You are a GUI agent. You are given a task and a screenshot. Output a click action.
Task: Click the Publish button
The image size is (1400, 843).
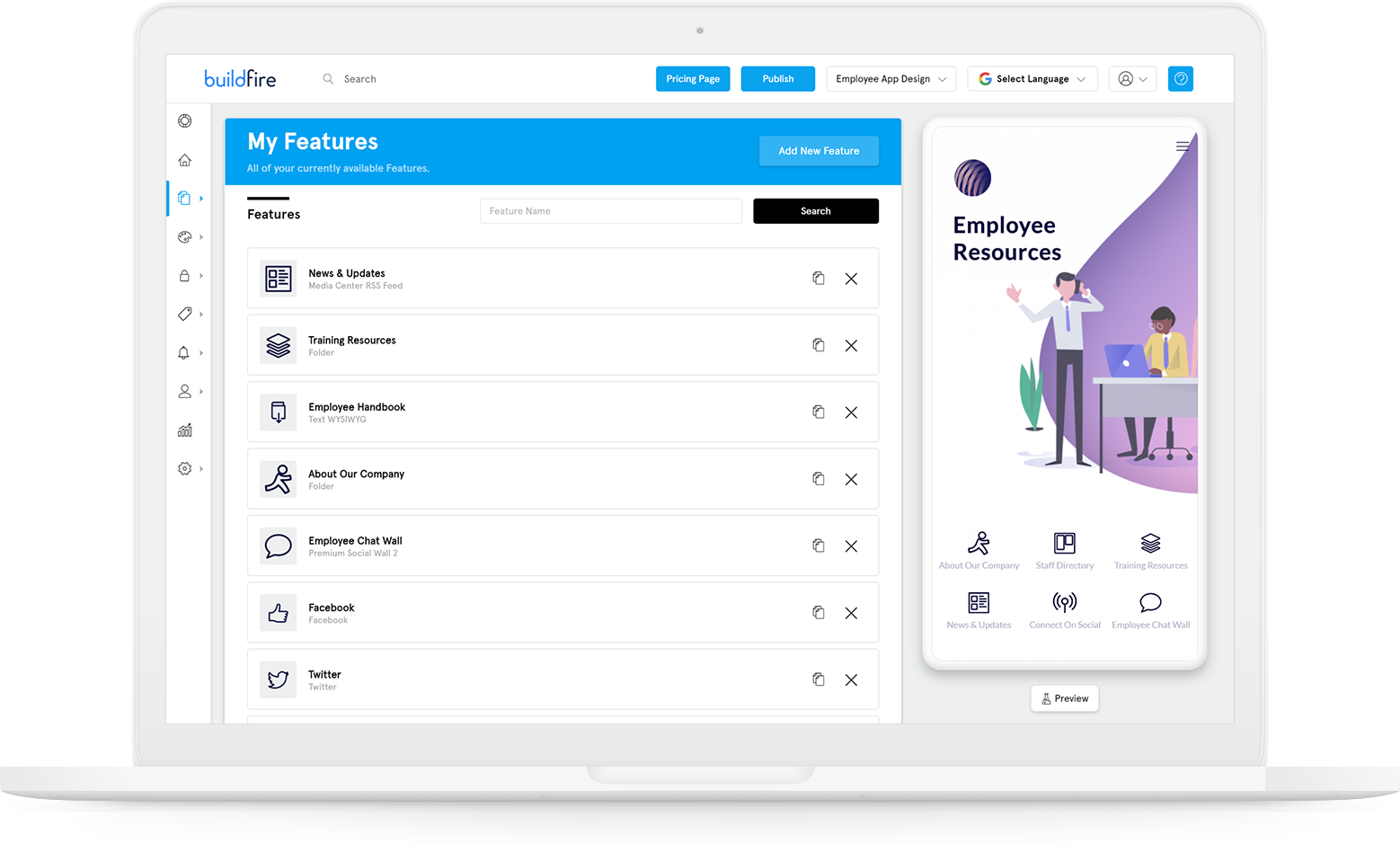click(x=776, y=78)
